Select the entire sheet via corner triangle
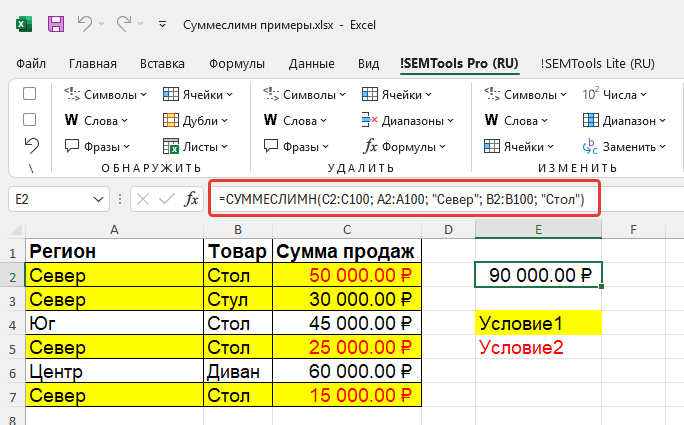The height and width of the screenshot is (425, 684). [16, 230]
